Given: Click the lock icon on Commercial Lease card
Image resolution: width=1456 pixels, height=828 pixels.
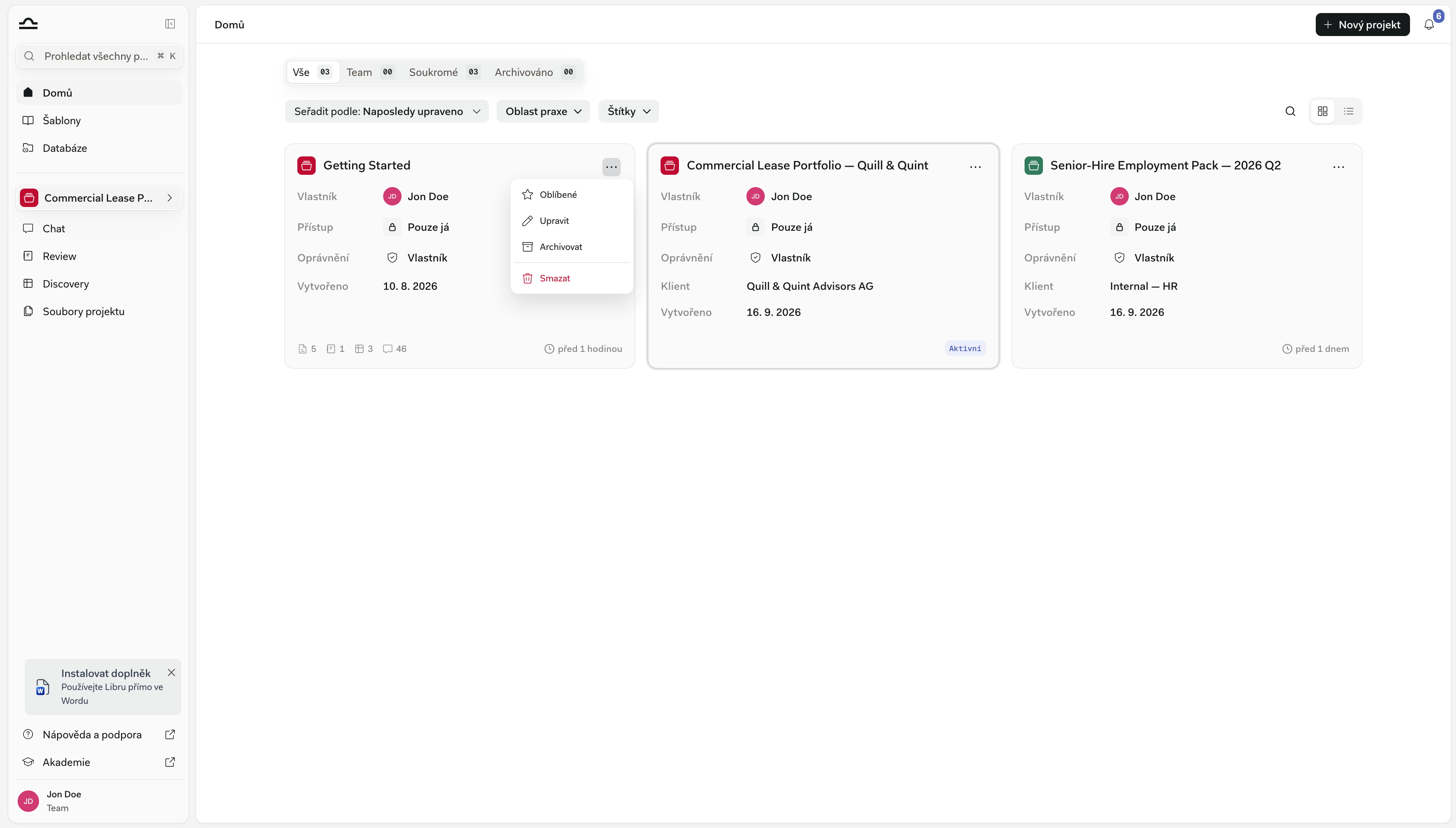Looking at the screenshot, I should (755, 227).
